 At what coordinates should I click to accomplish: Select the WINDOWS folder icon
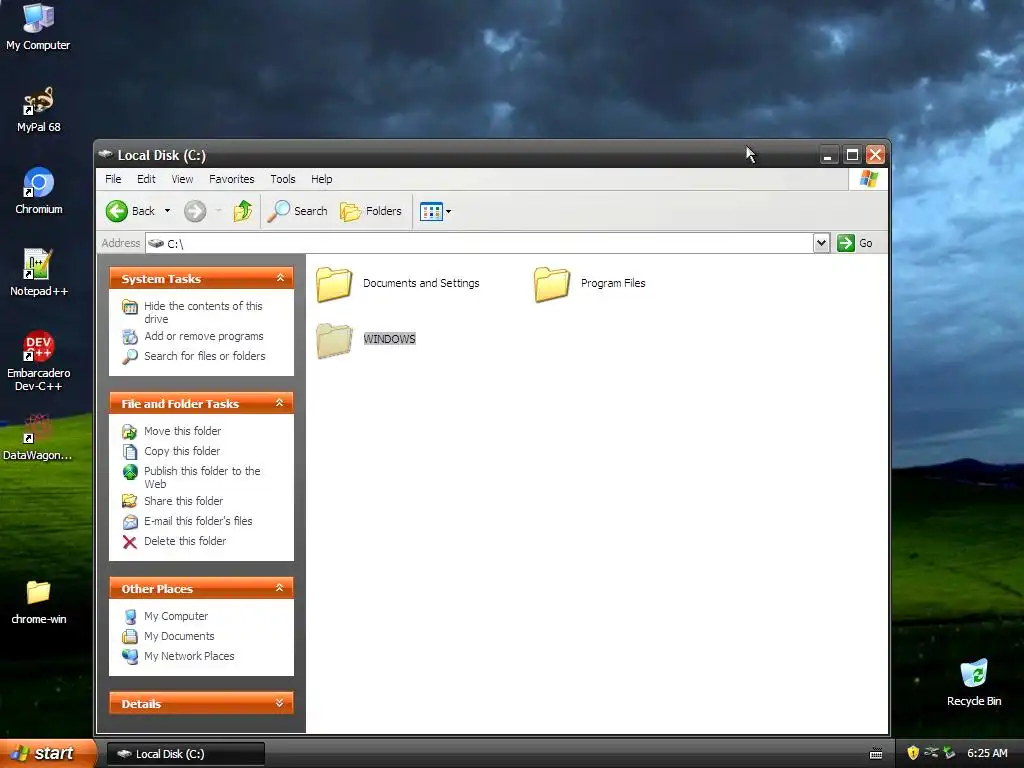pos(334,340)
